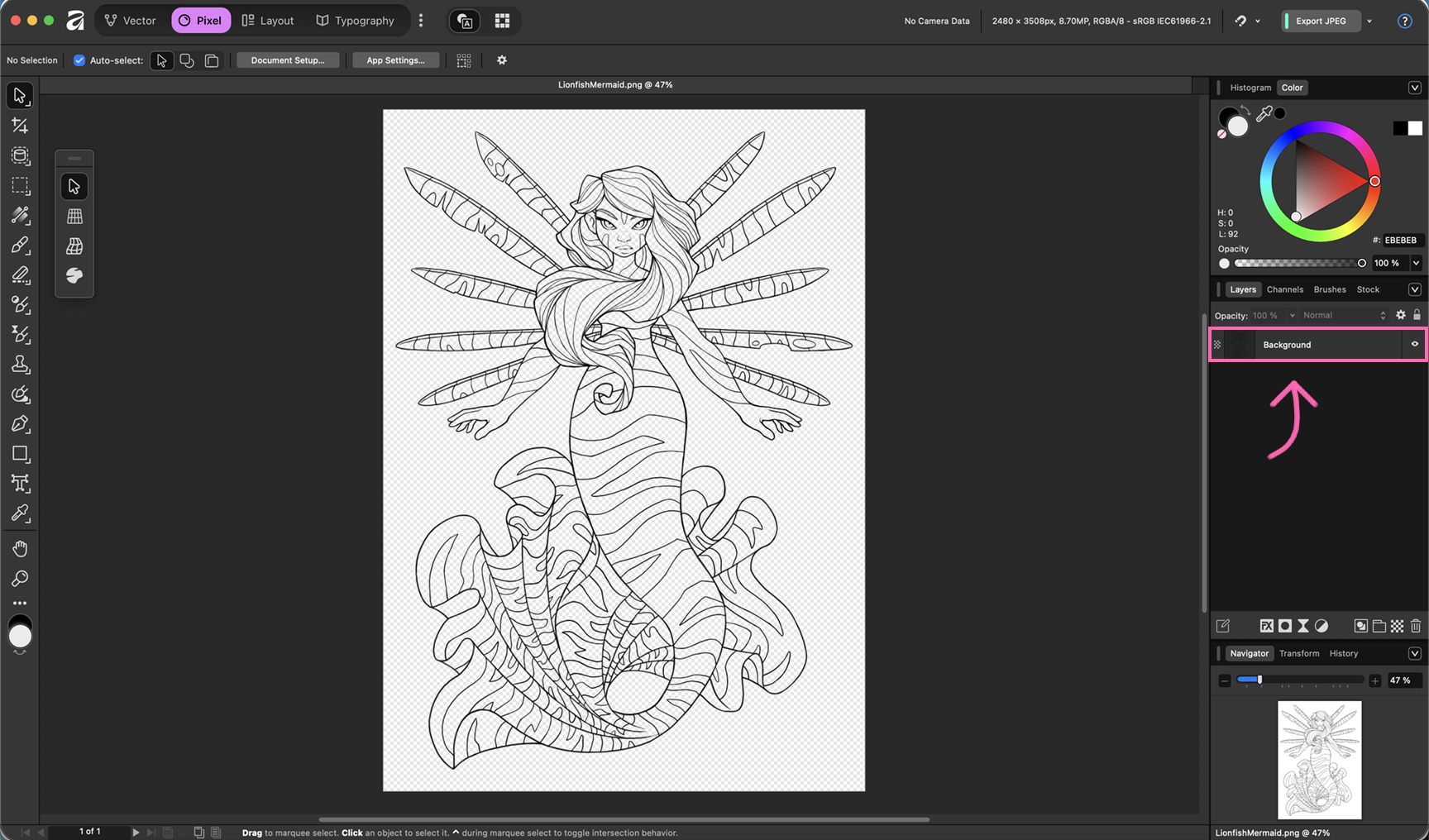Add a live filter hourglass layer

pos(1303,626)
